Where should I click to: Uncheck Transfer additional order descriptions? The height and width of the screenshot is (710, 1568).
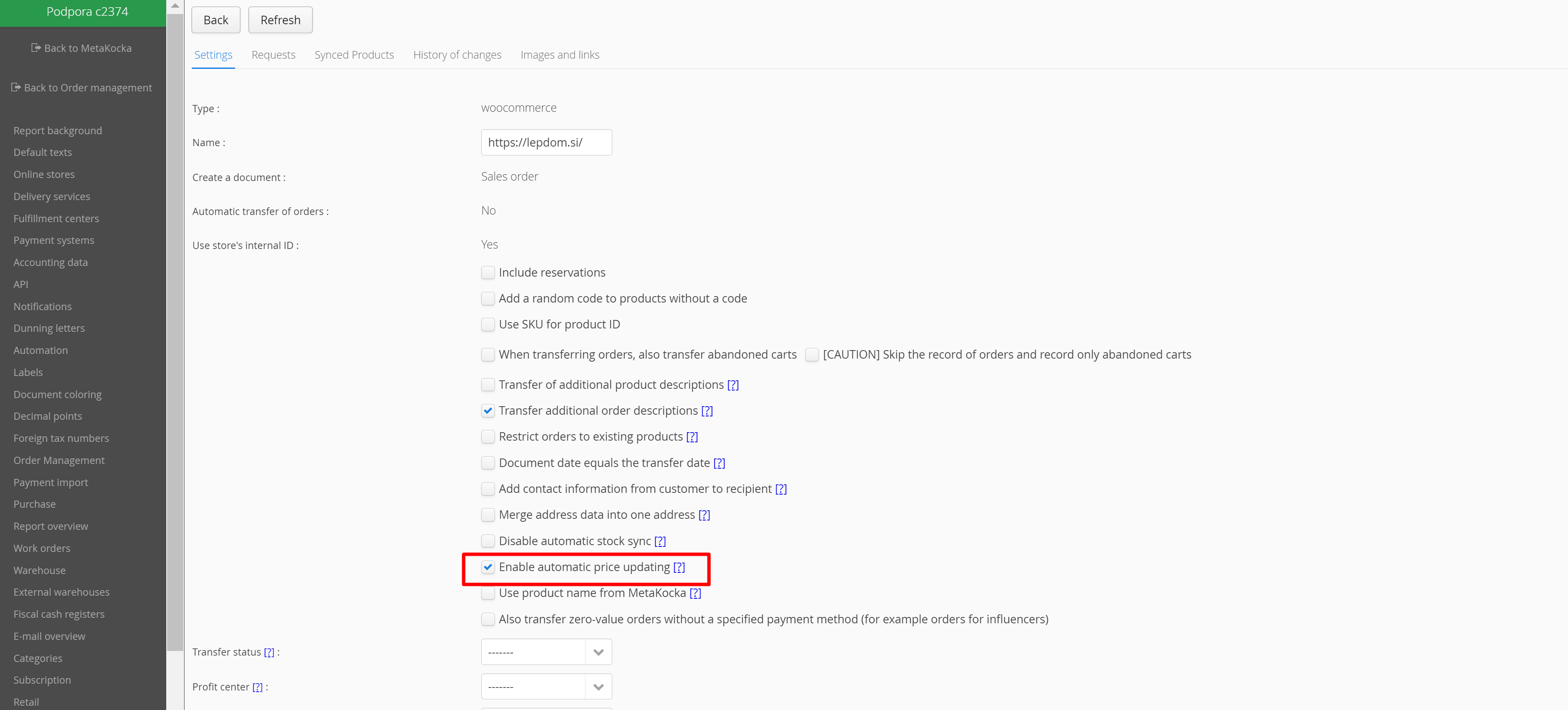click(x=488, y=411)
